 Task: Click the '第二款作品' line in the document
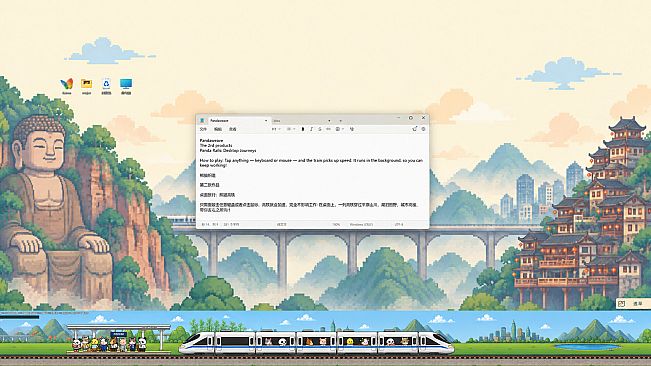(210, 185)
